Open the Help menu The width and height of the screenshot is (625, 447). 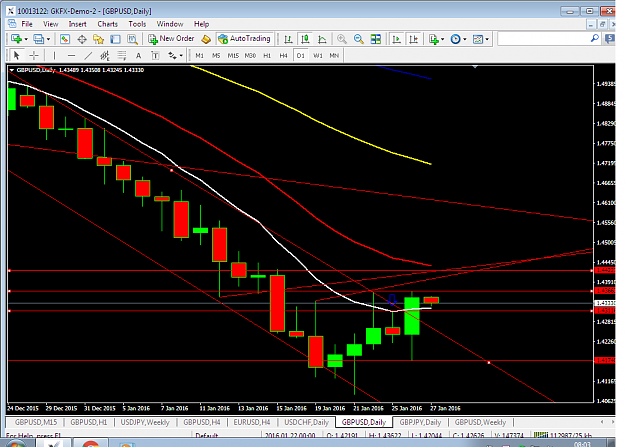pyautogui.click(x=201, y=24)
